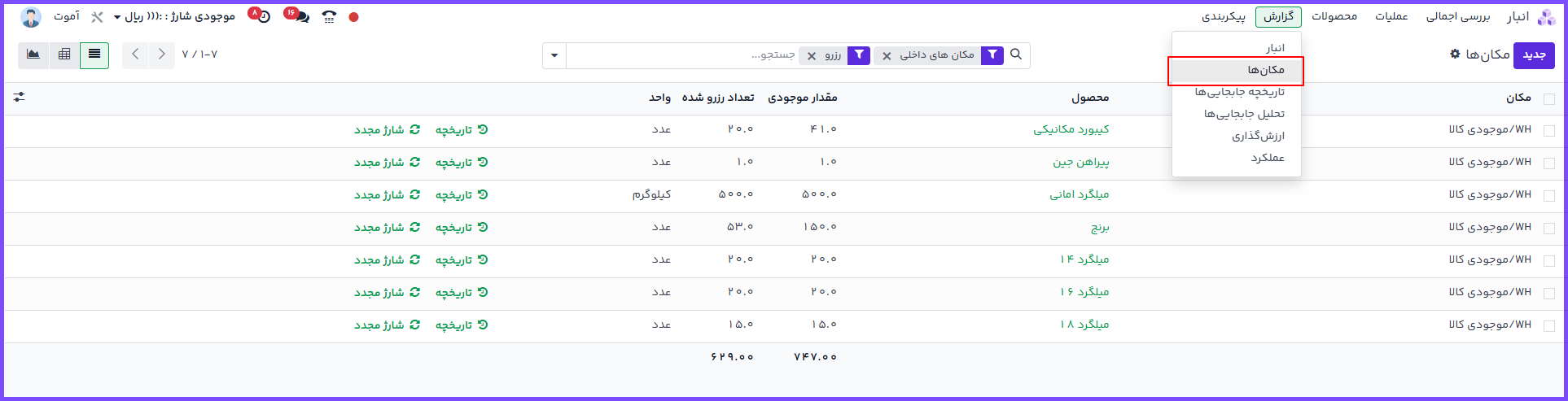Tick the checkbox for the کیبورد مکانیکی row

point(1548,130)
